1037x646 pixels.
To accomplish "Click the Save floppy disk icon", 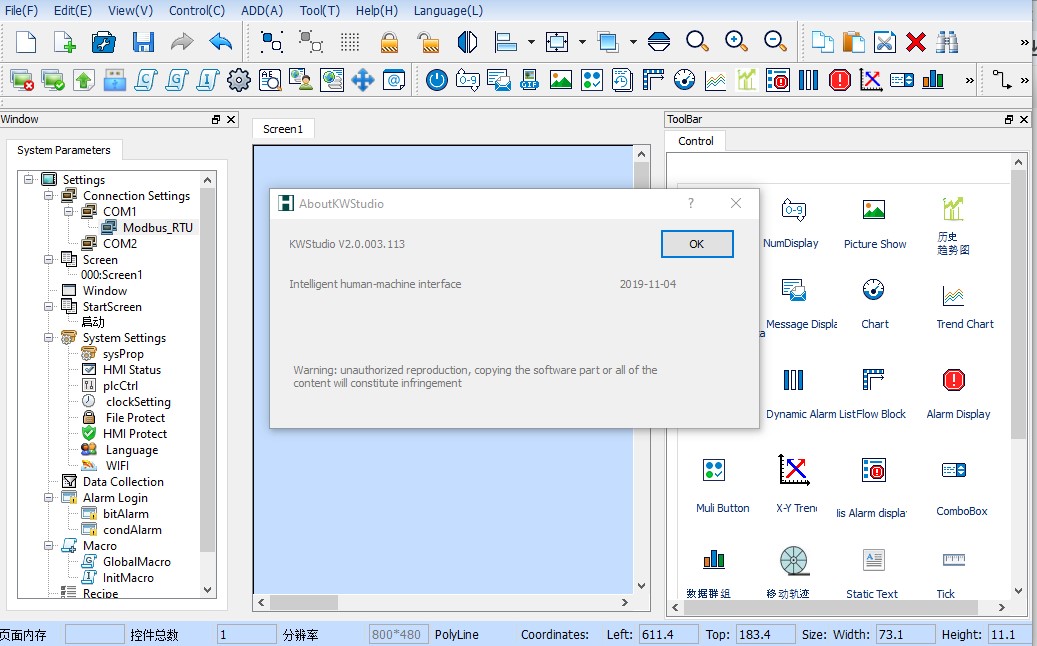I will (x=143, y=42).
